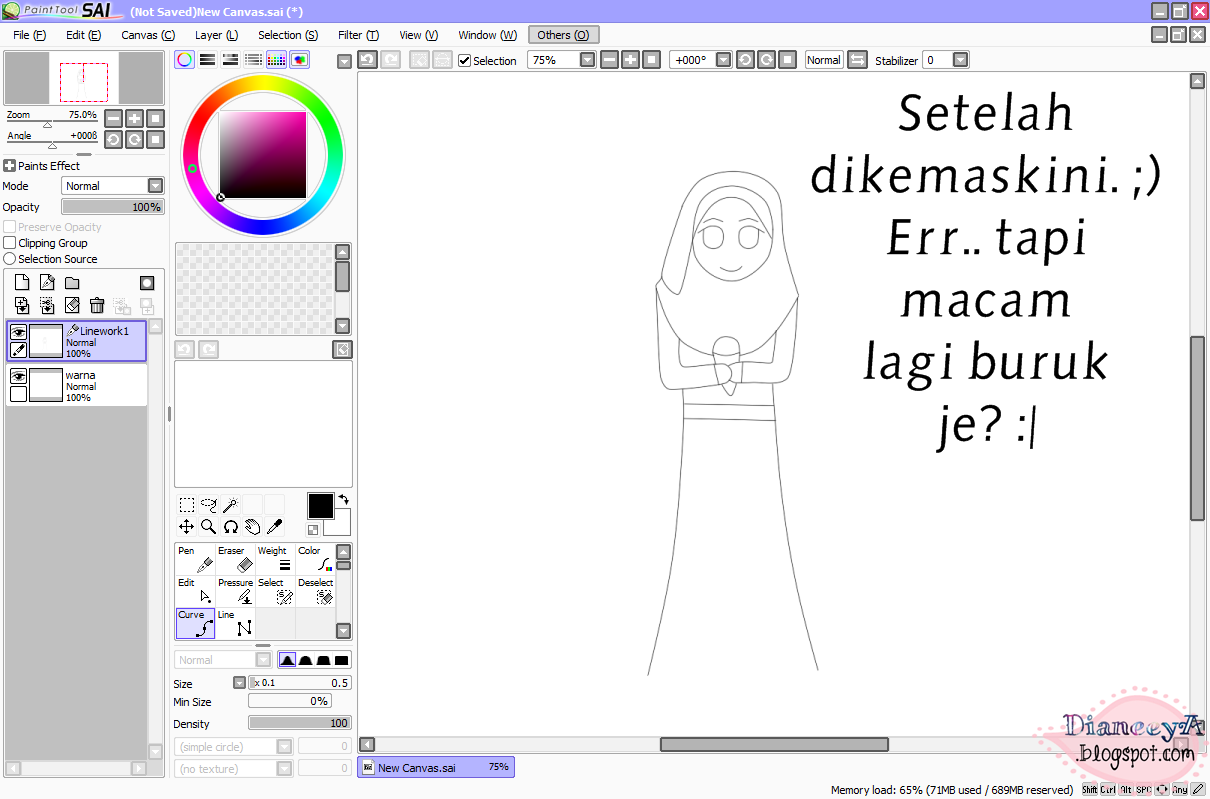The image size is (1210, 799).
Task: Open the layer Mode dropdown
Action: [x=155, y=186]
